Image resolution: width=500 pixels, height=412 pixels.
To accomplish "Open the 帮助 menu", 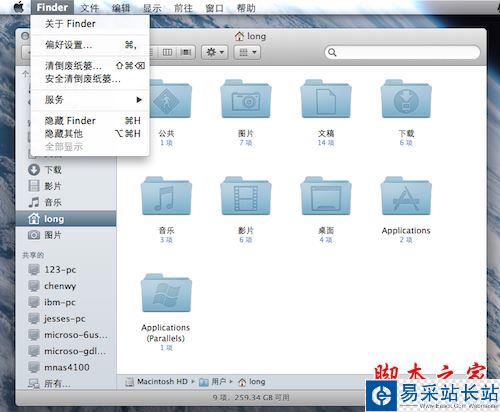I will [246, 7].
